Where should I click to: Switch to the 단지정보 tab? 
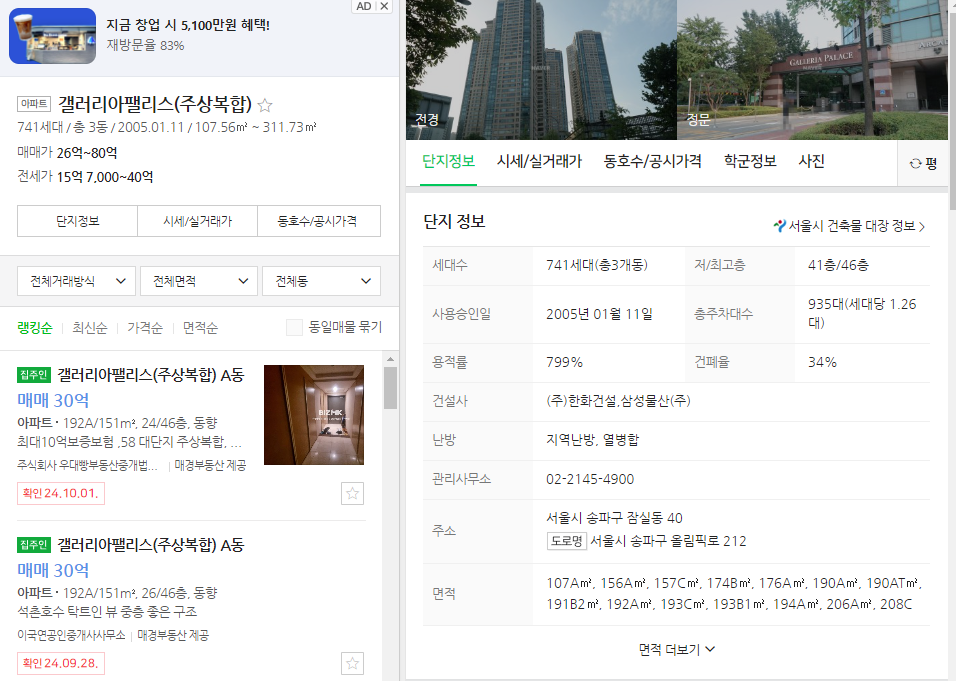(448, 162)
